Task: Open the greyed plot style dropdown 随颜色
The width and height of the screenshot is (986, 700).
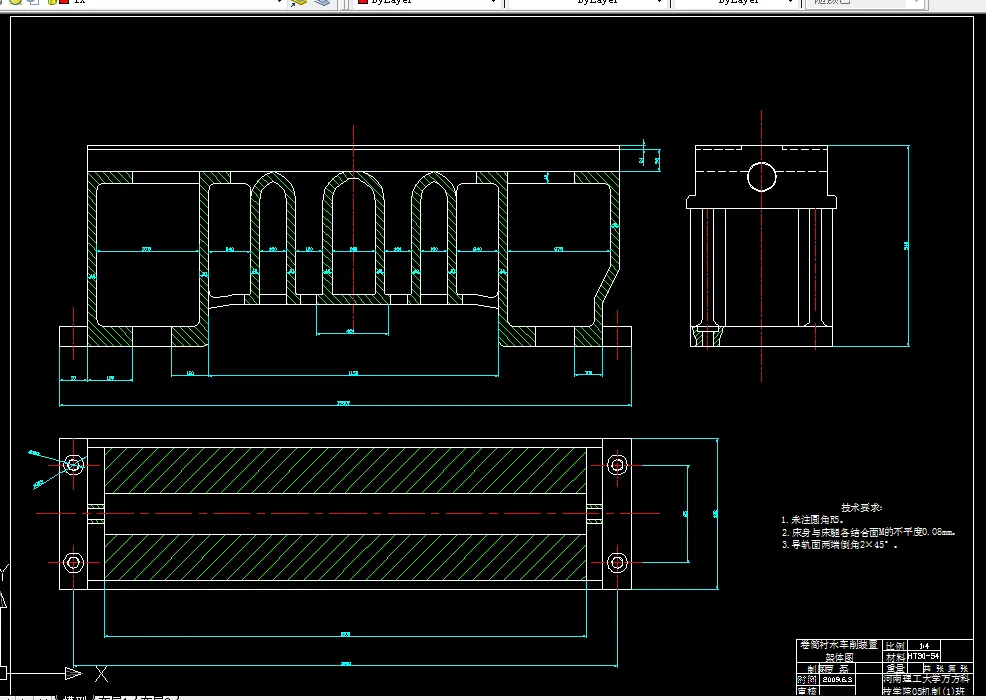Action: 864,3
